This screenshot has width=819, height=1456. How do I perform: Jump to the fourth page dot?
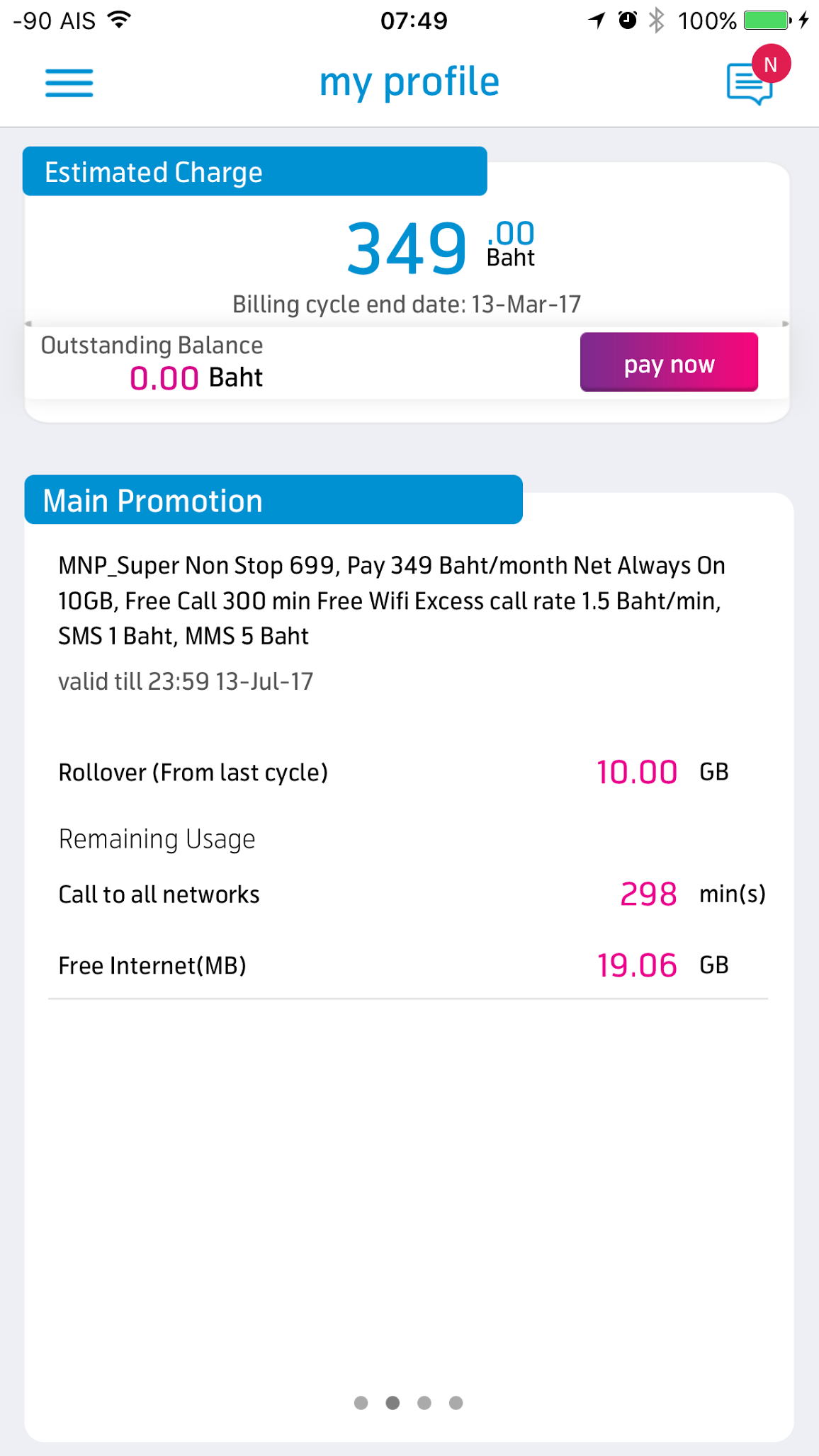pyautogui.click(x=456, y=1402)
